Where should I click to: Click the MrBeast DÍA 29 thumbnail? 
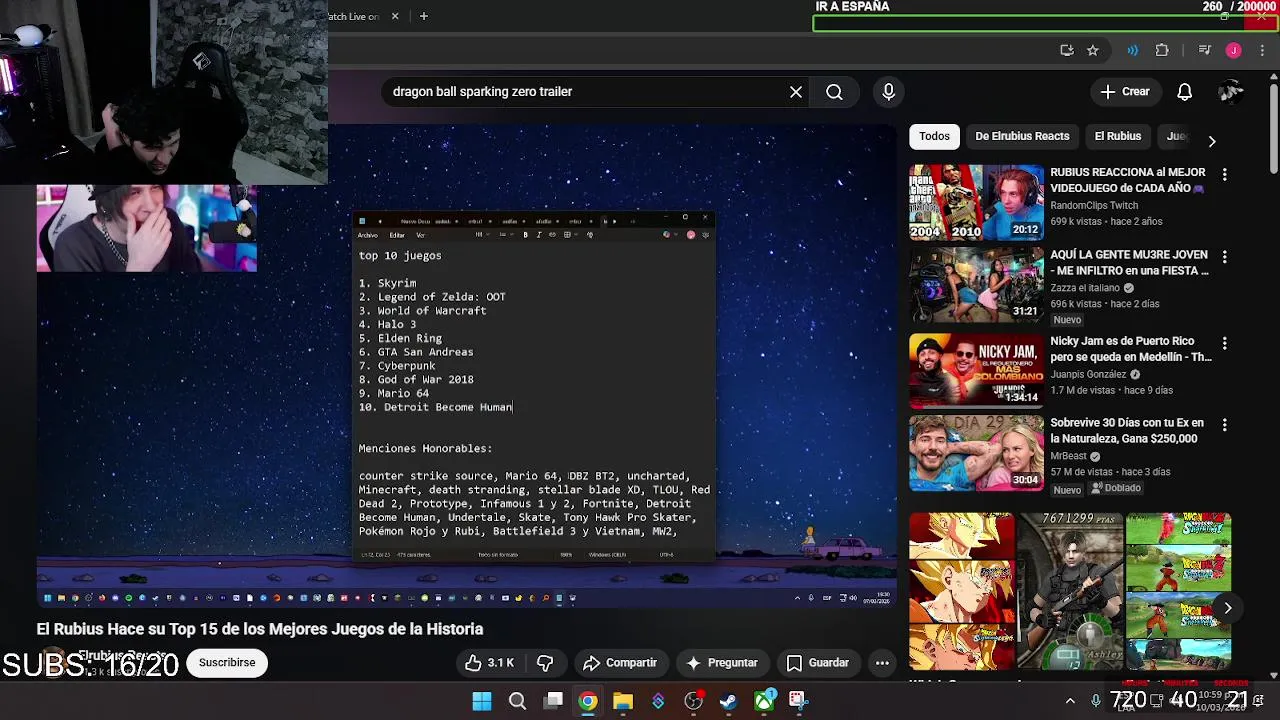976,454
